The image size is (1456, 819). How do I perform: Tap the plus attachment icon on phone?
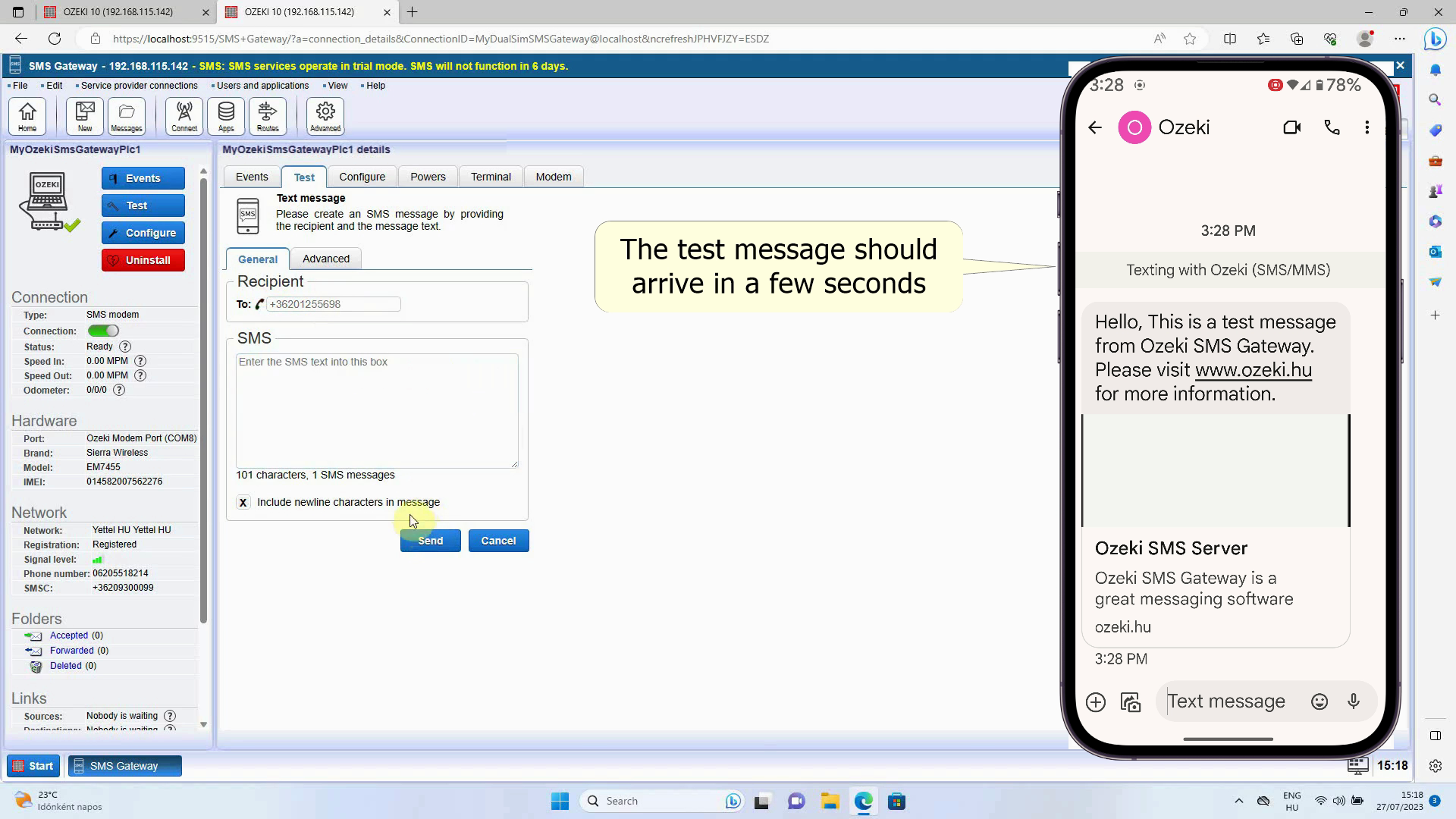(1096, 702)
